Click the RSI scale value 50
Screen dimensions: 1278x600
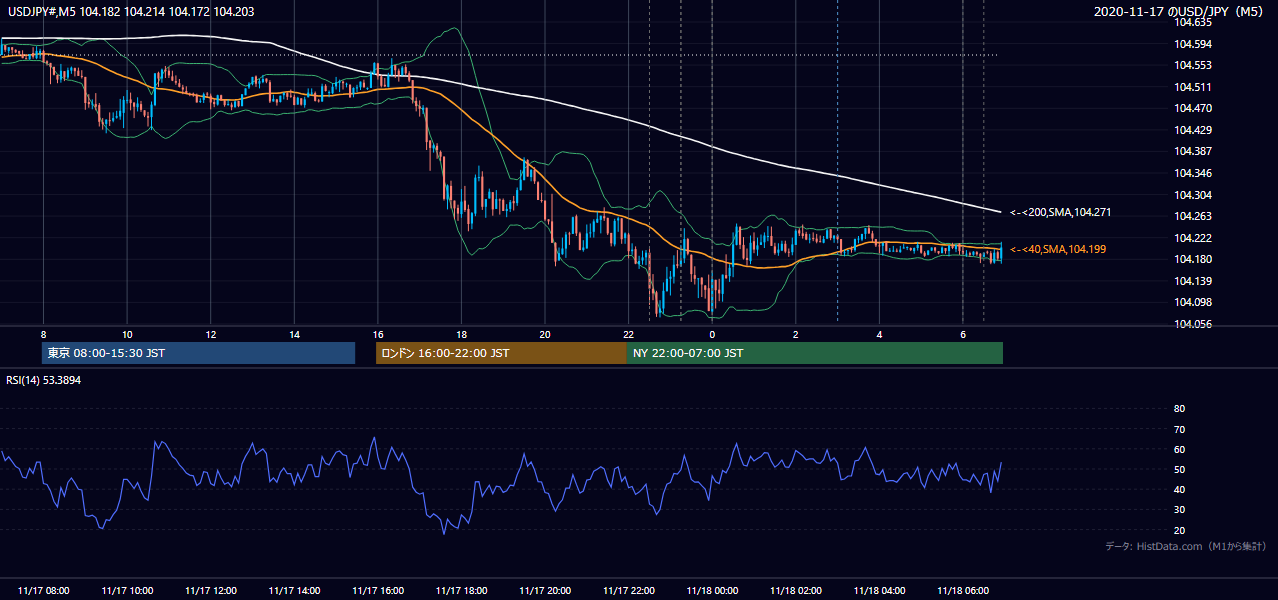click(x=1179, y=469)
